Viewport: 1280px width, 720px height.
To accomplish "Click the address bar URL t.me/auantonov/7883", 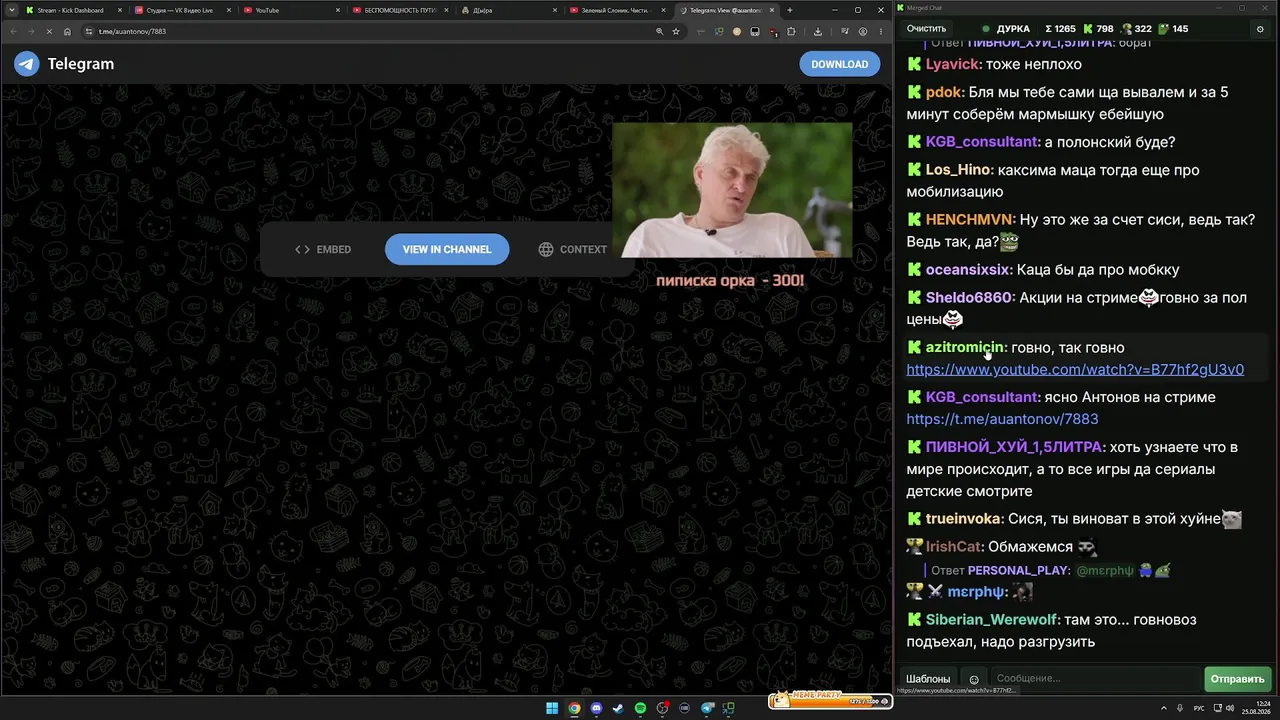I will (x=132, y=31).
